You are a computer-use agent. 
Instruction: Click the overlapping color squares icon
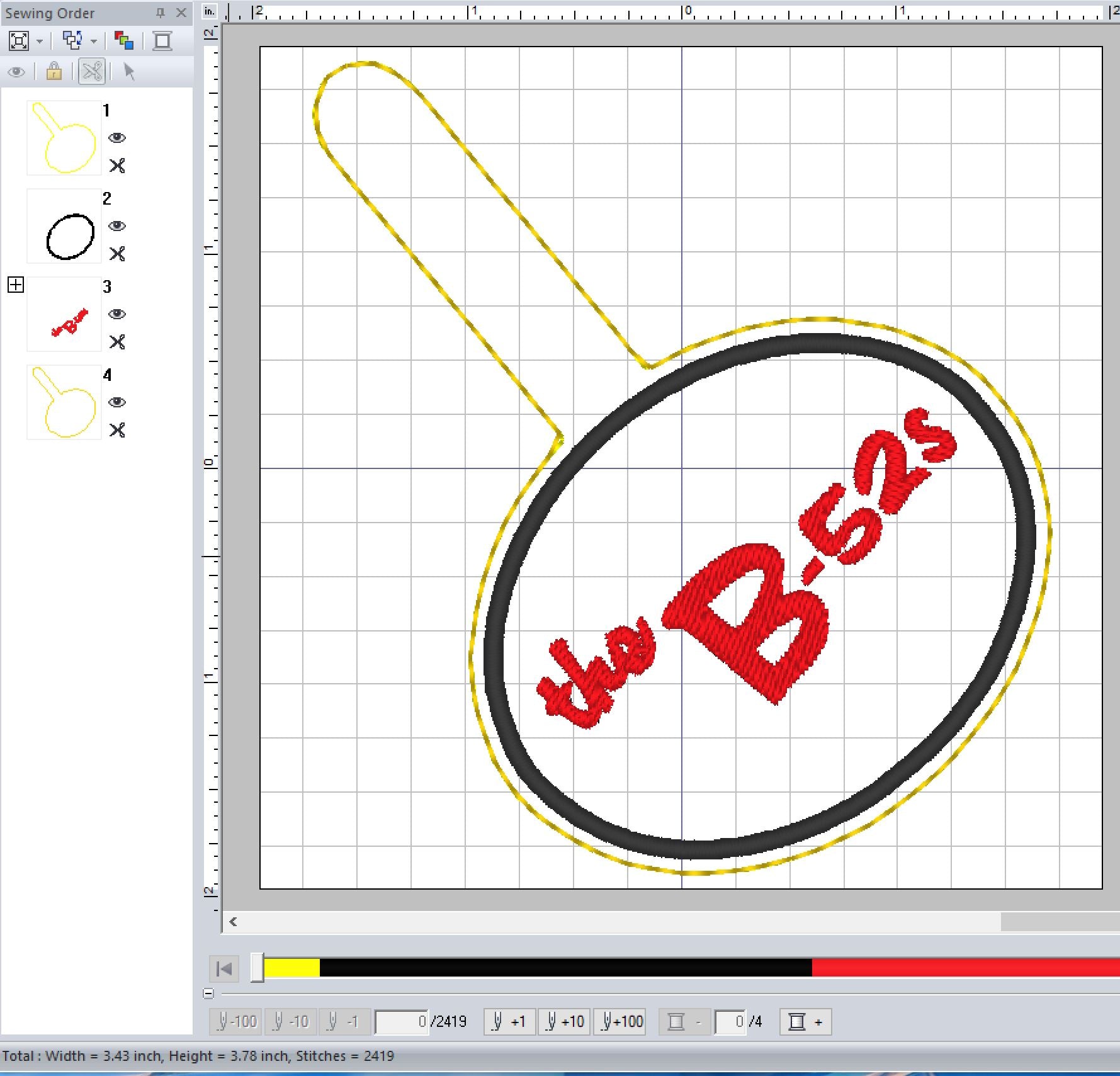124,41
